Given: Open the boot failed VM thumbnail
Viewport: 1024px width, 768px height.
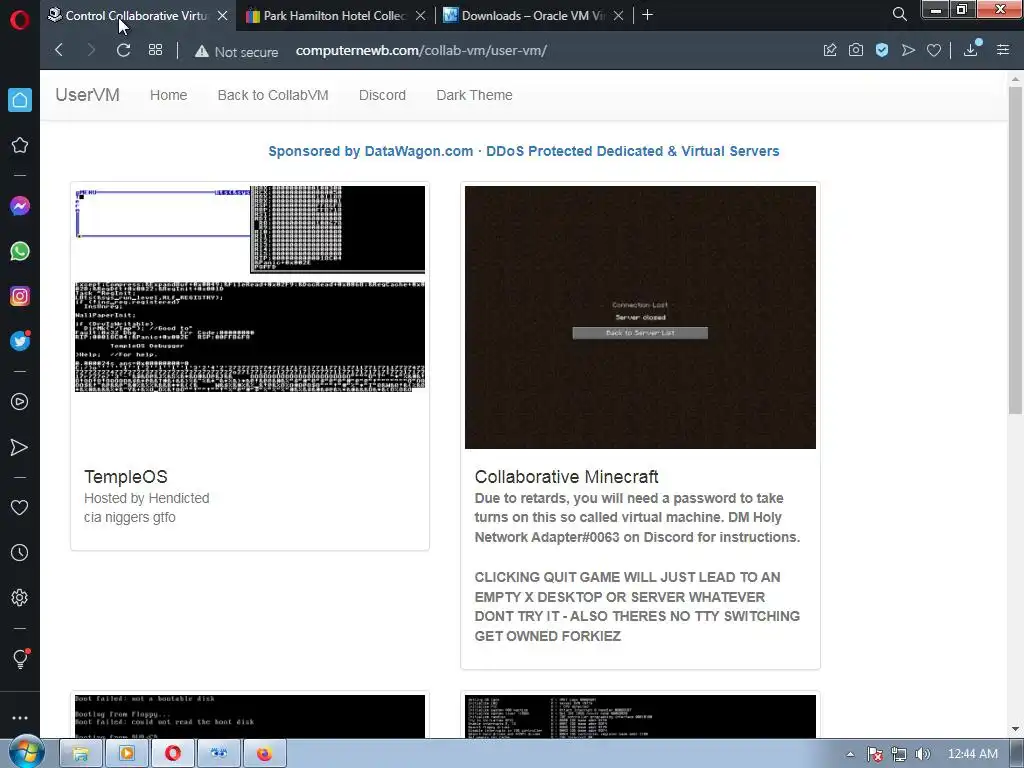Looking at the screenshot, I should 250,716.
